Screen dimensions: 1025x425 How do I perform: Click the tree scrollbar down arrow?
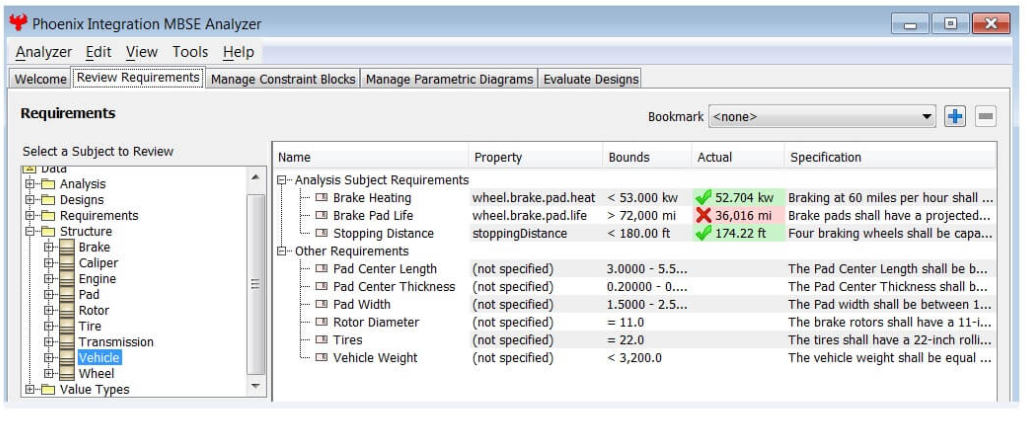click(256, 386)
